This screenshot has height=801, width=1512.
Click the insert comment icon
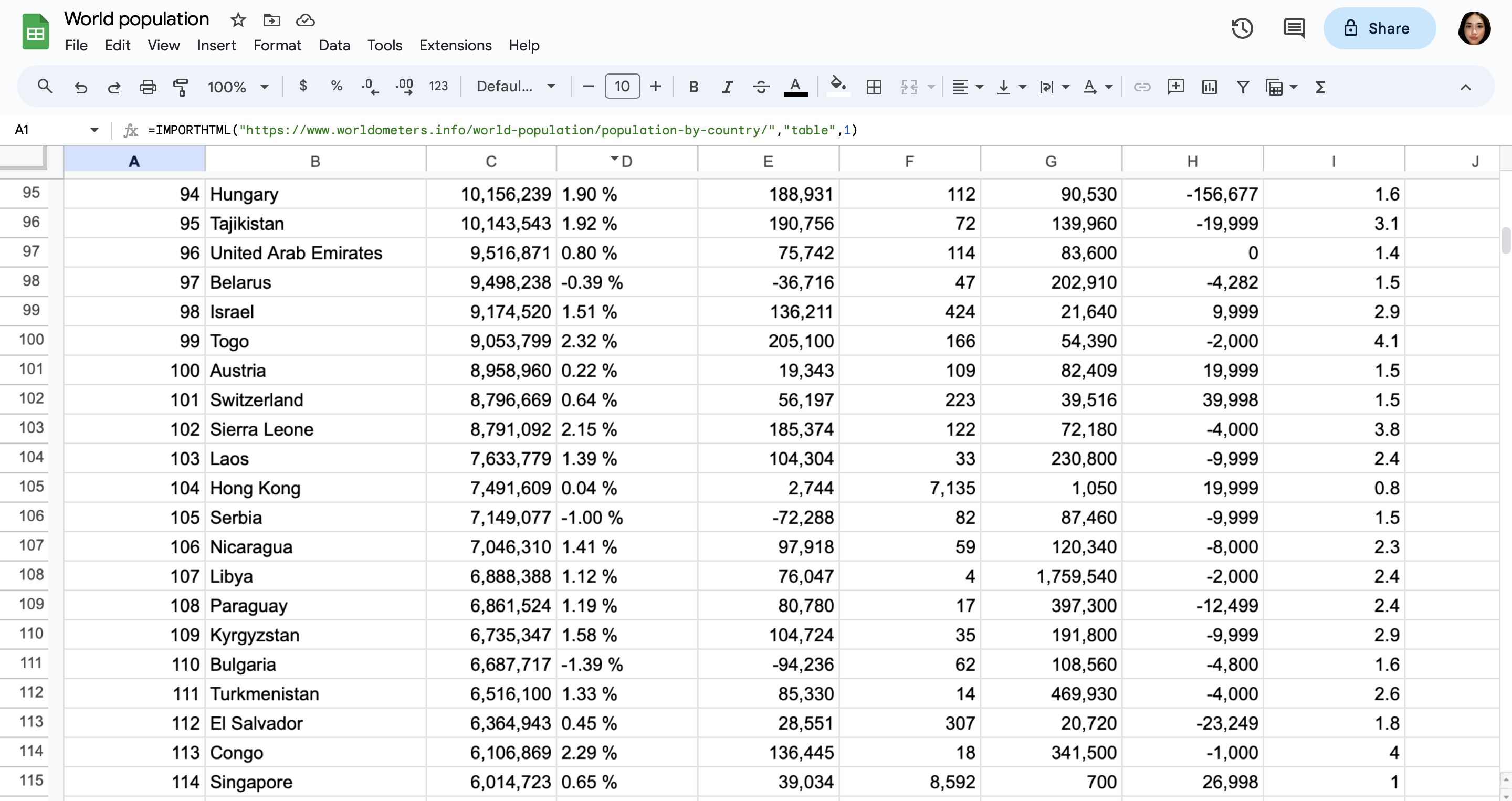click(1175, 87)
